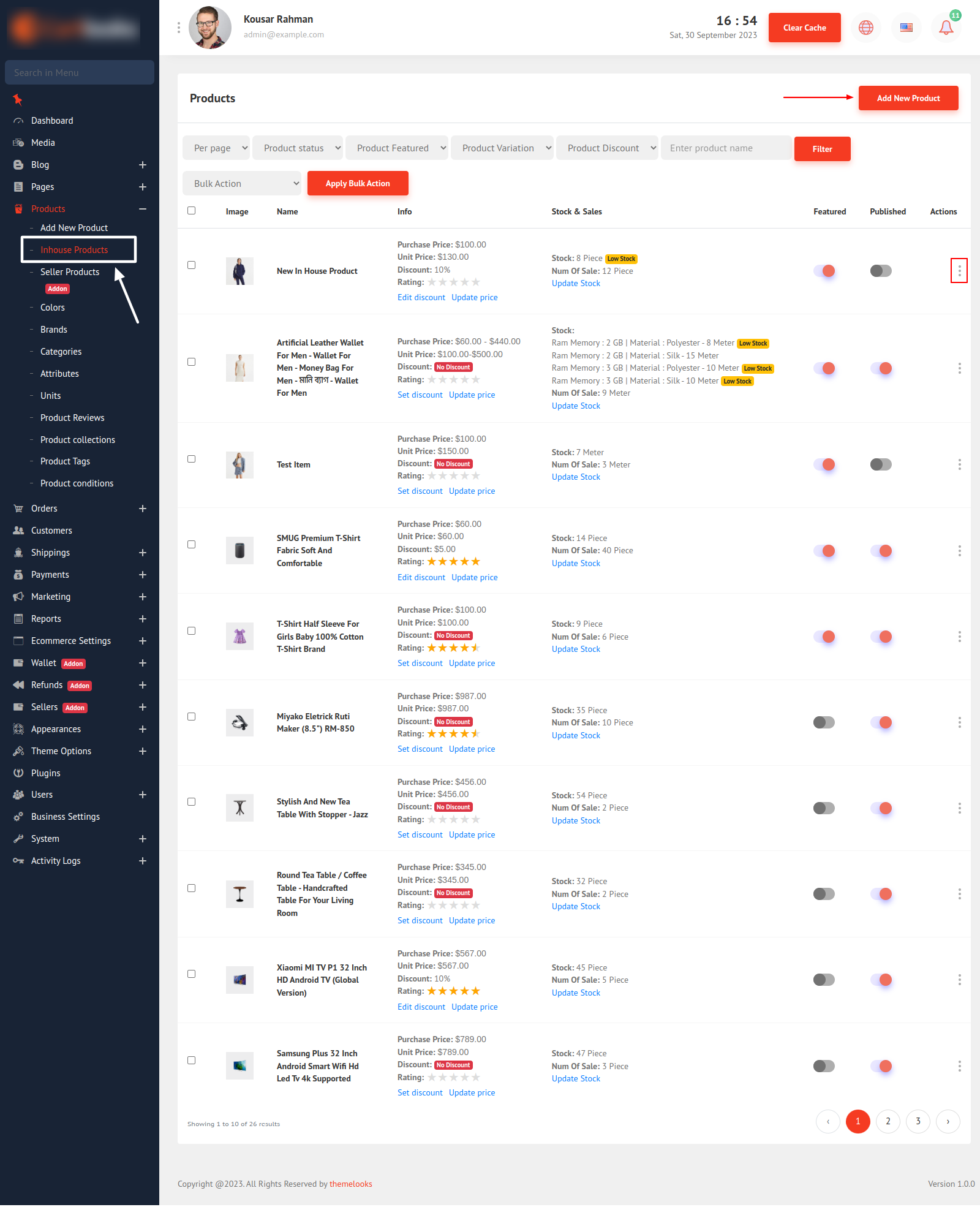980x1207 pixels.
Task: Tick the select-all checkbox in table header
Action: [192, 211]
